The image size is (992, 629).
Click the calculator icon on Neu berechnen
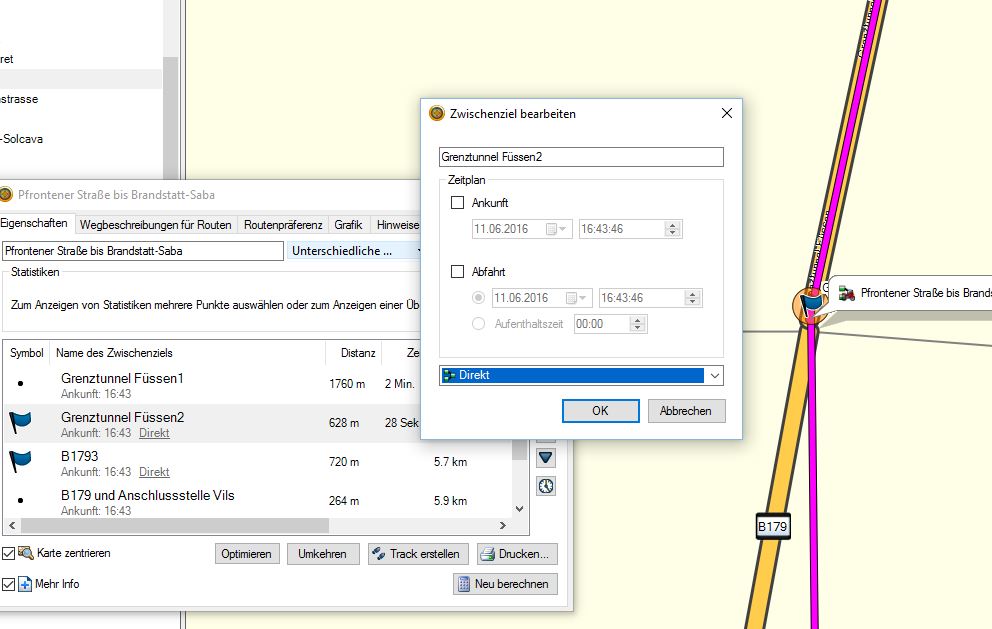464,584
